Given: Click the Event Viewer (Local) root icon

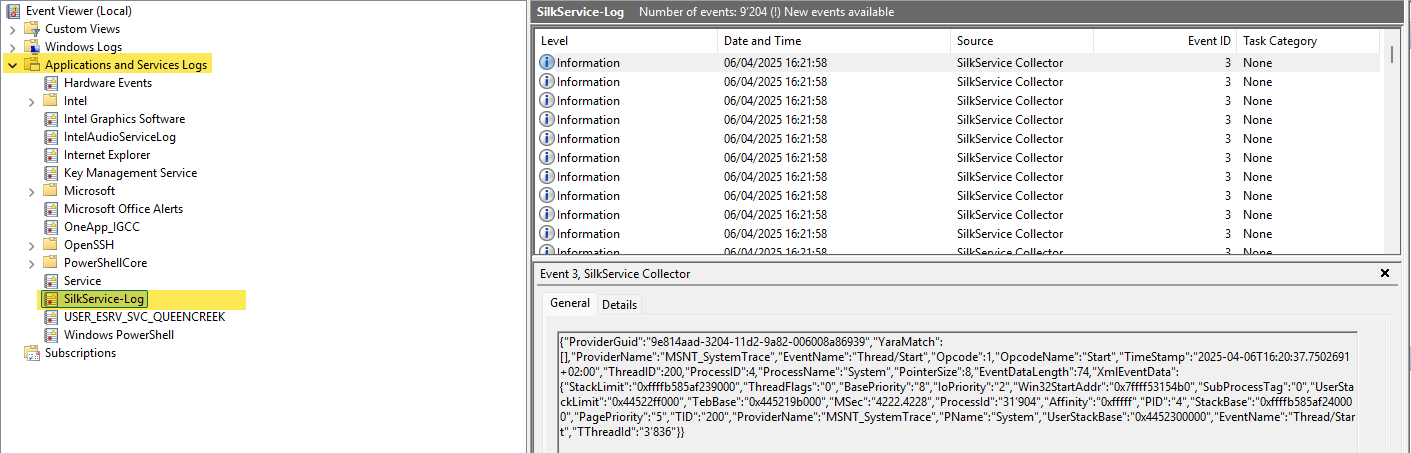Looking at the screenshot, I should 13,11.
